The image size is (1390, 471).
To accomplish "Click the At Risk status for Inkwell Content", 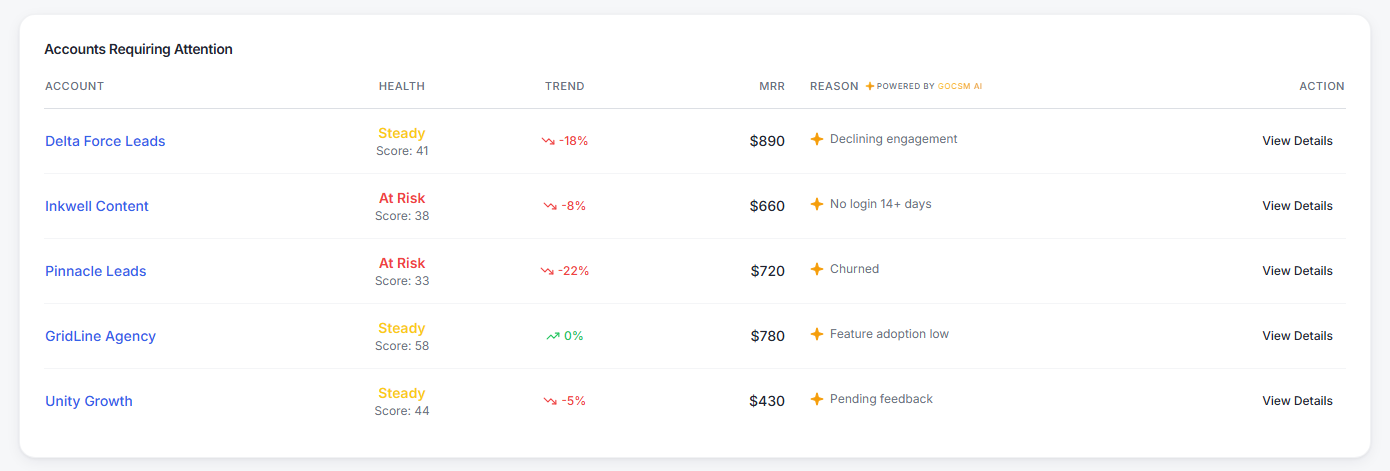I will coord(402,198).
